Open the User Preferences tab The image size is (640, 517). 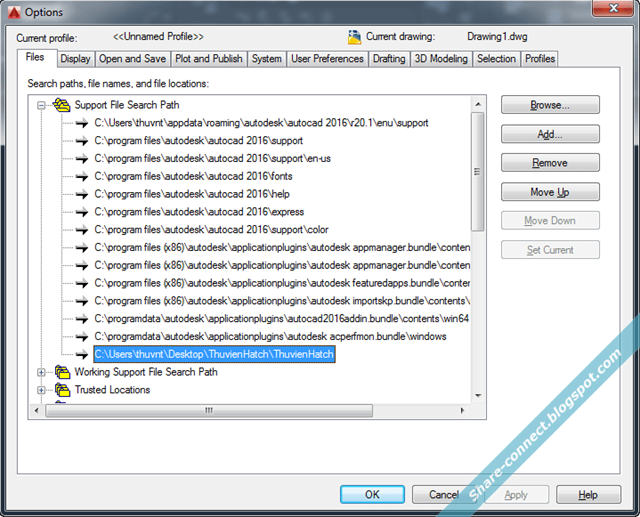[x=327, y=59]
